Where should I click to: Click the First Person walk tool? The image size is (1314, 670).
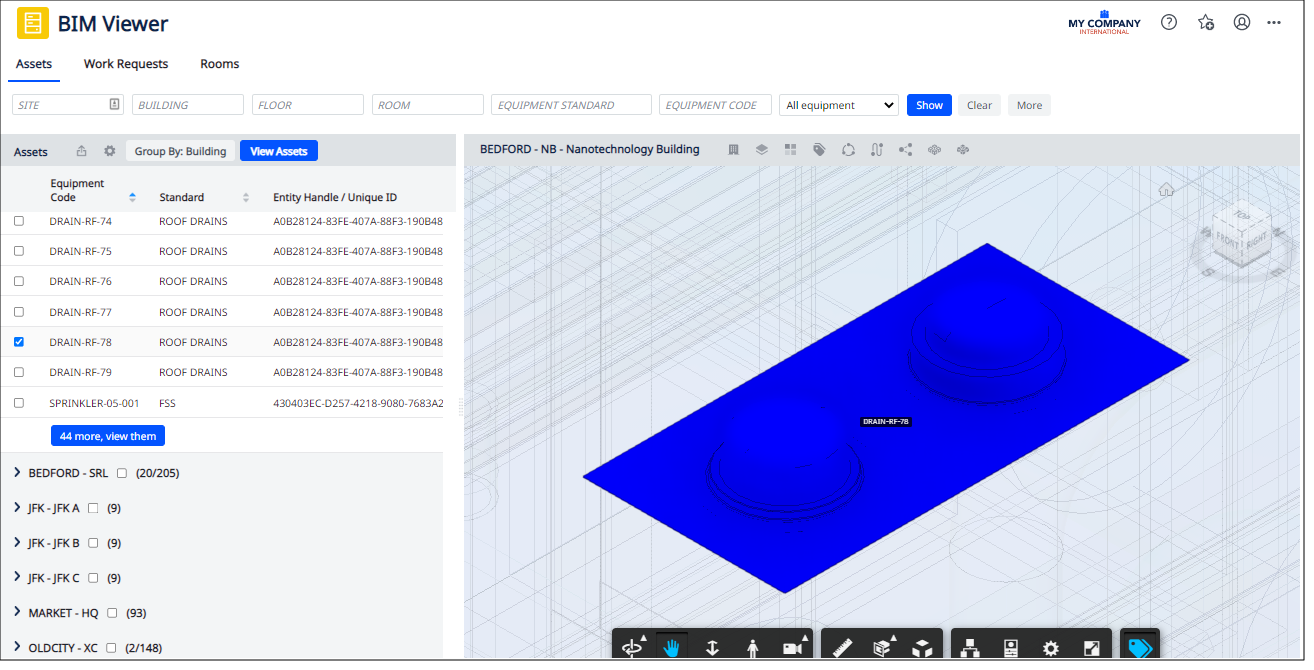click(x=752, y=648)
